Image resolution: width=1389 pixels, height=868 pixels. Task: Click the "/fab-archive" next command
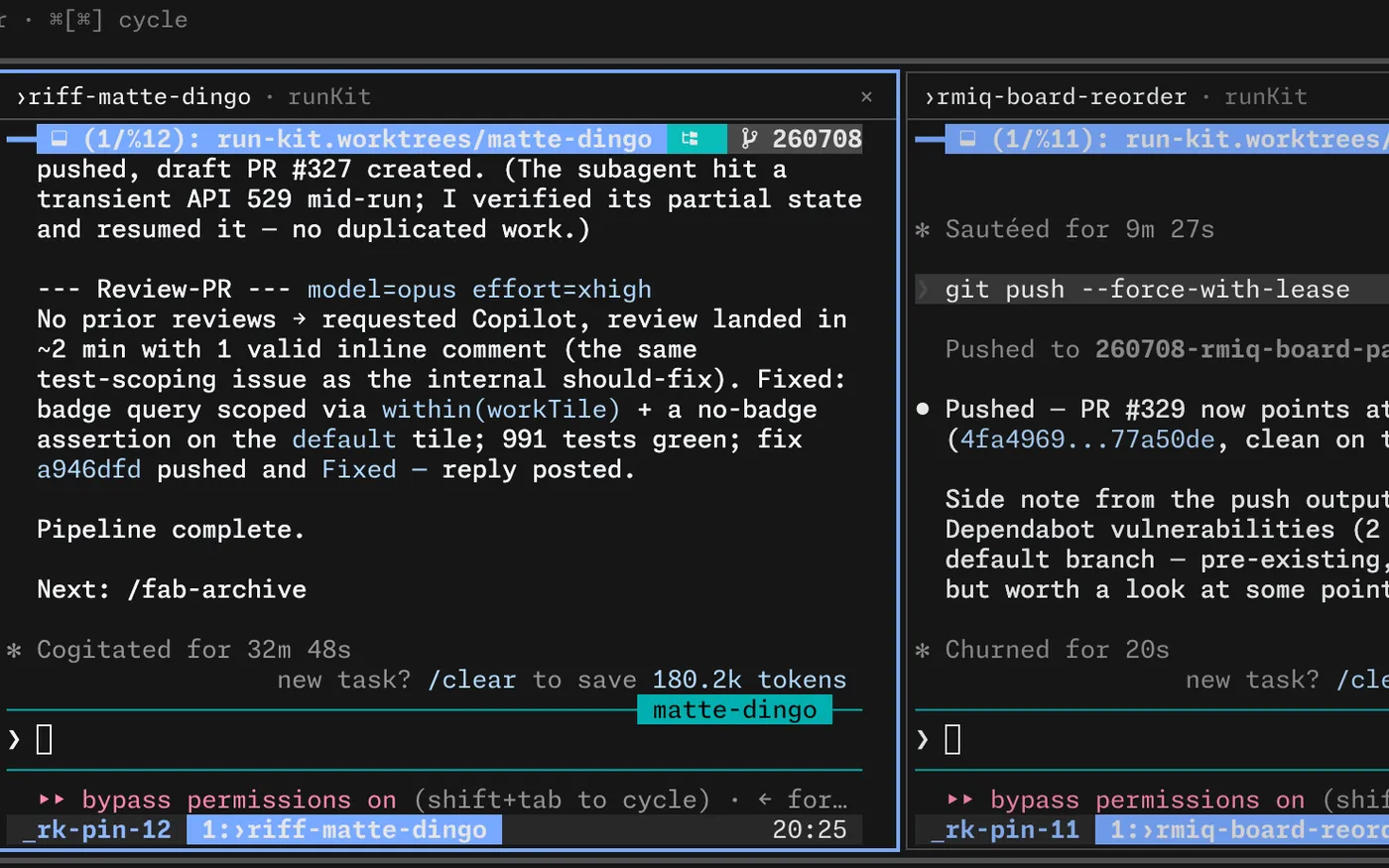(x=217, y=590)
